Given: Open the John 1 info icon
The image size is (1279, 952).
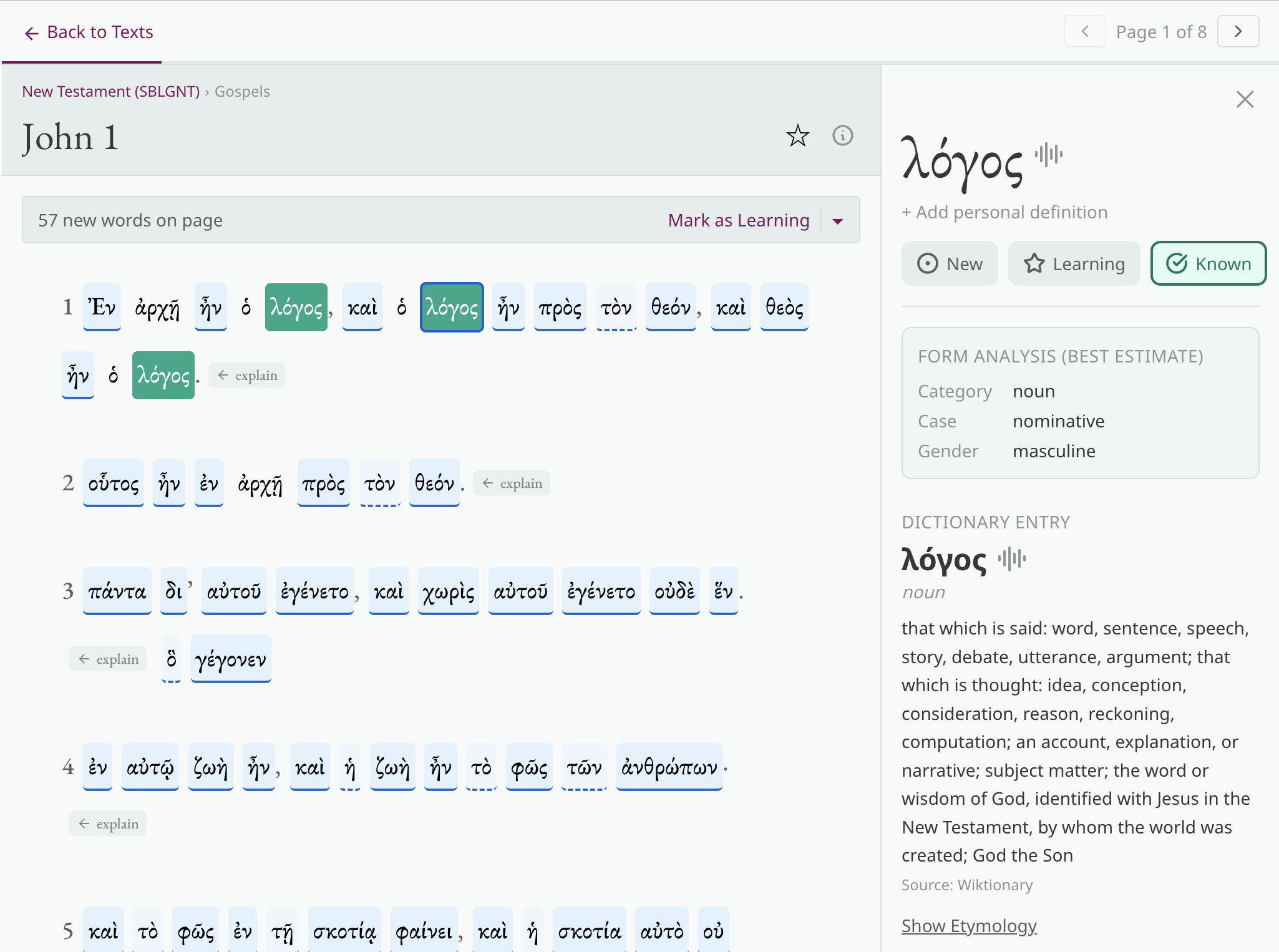Looking at the screenshot, I should [843, 135].
